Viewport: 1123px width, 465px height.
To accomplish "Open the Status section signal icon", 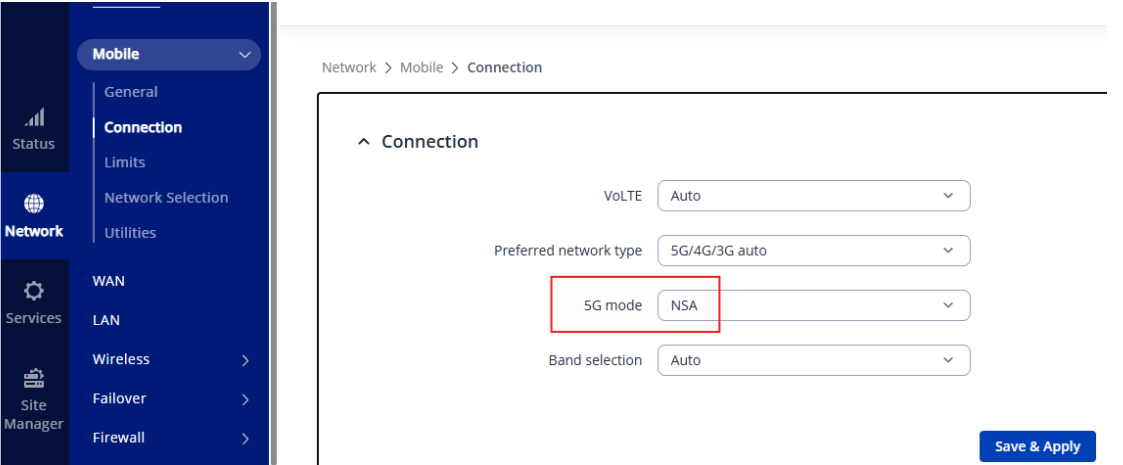I will tap(34, 118).
